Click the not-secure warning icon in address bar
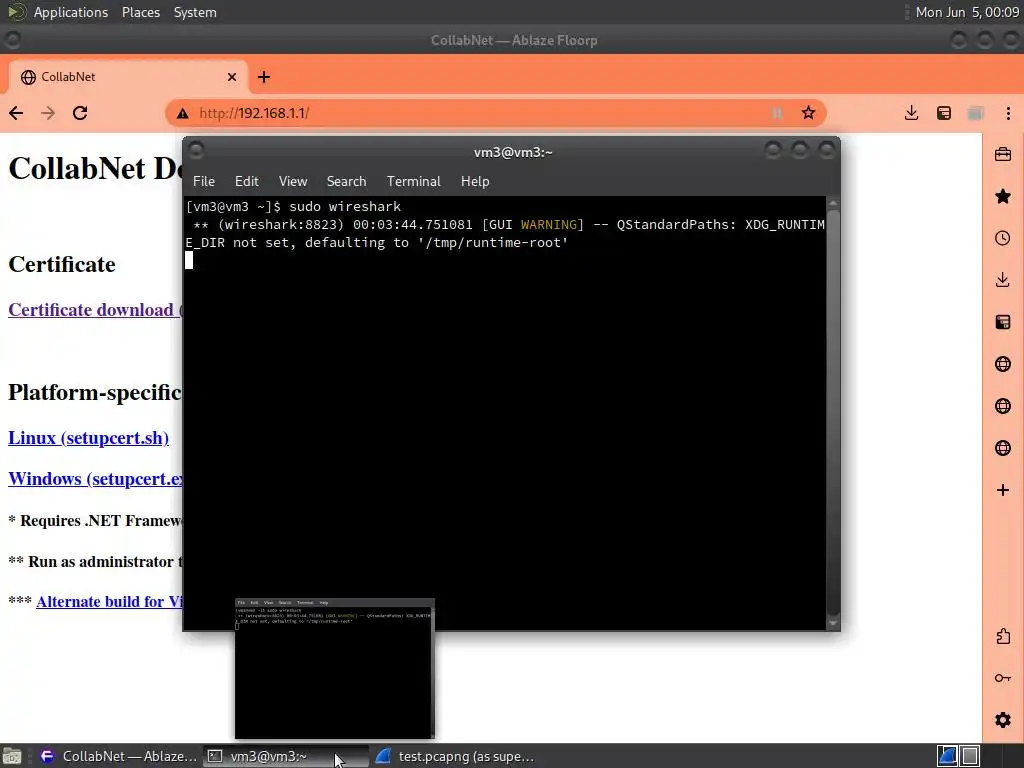 pyautogui.click(x=183, y=114)
